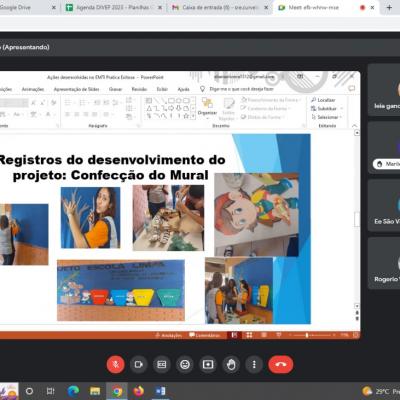Open Contorno da Forma dropdown
The height and width of the screenshot is (400, 400).
point(266,108)
